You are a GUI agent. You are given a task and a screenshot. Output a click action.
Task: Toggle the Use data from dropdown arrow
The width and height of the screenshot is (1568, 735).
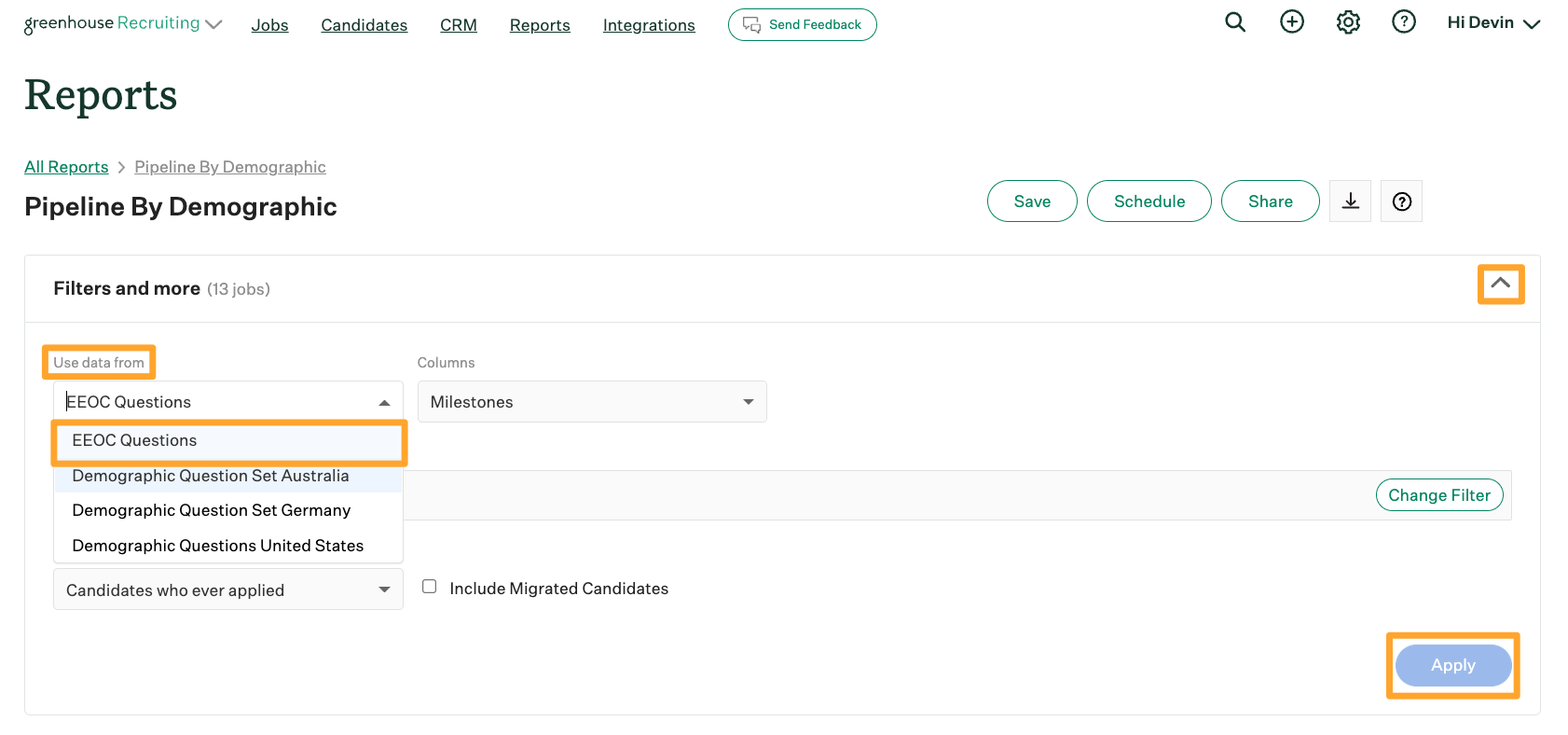(384, 402)
